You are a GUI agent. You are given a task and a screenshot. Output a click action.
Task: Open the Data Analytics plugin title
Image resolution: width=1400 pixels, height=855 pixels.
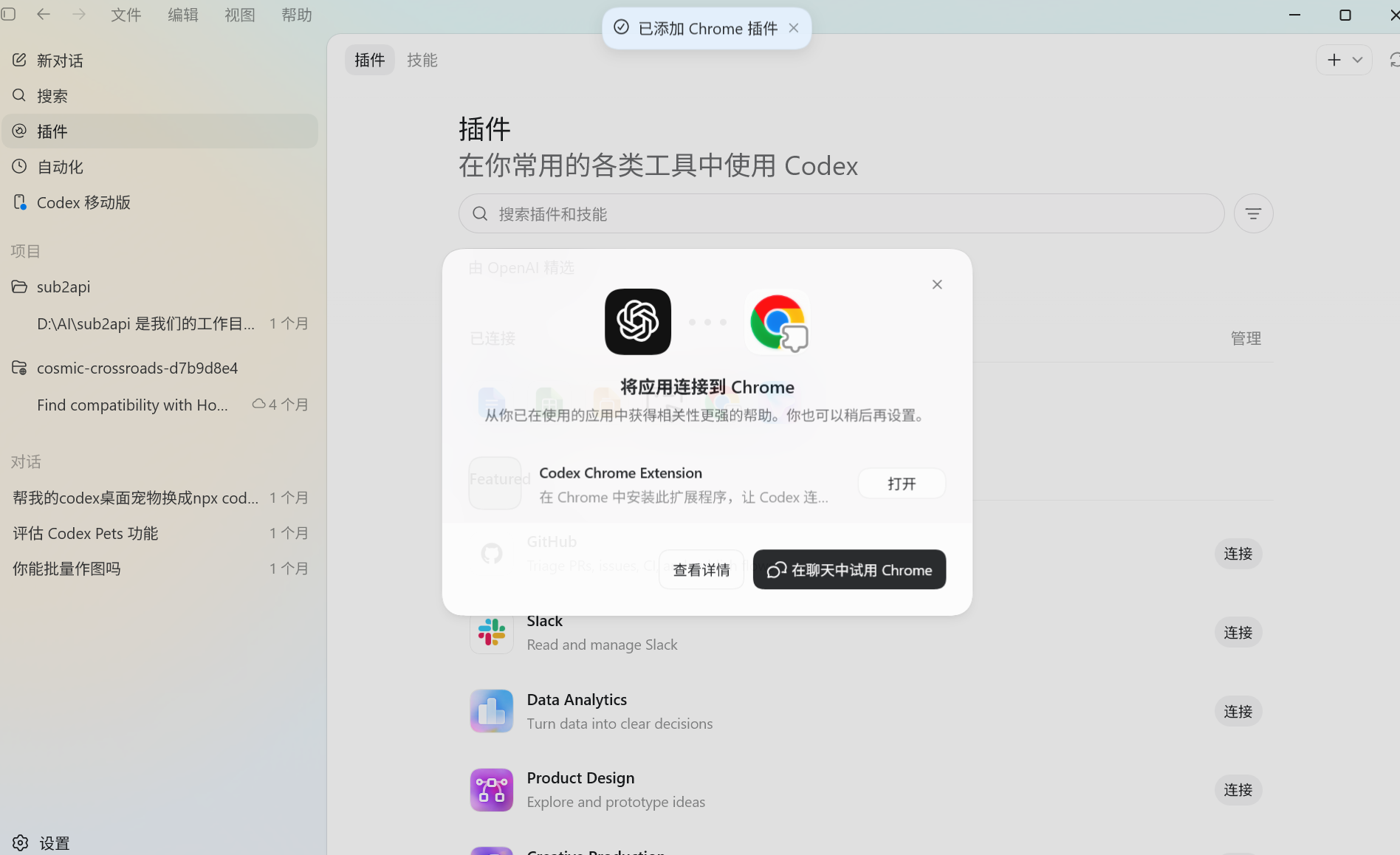coord(577,699)
